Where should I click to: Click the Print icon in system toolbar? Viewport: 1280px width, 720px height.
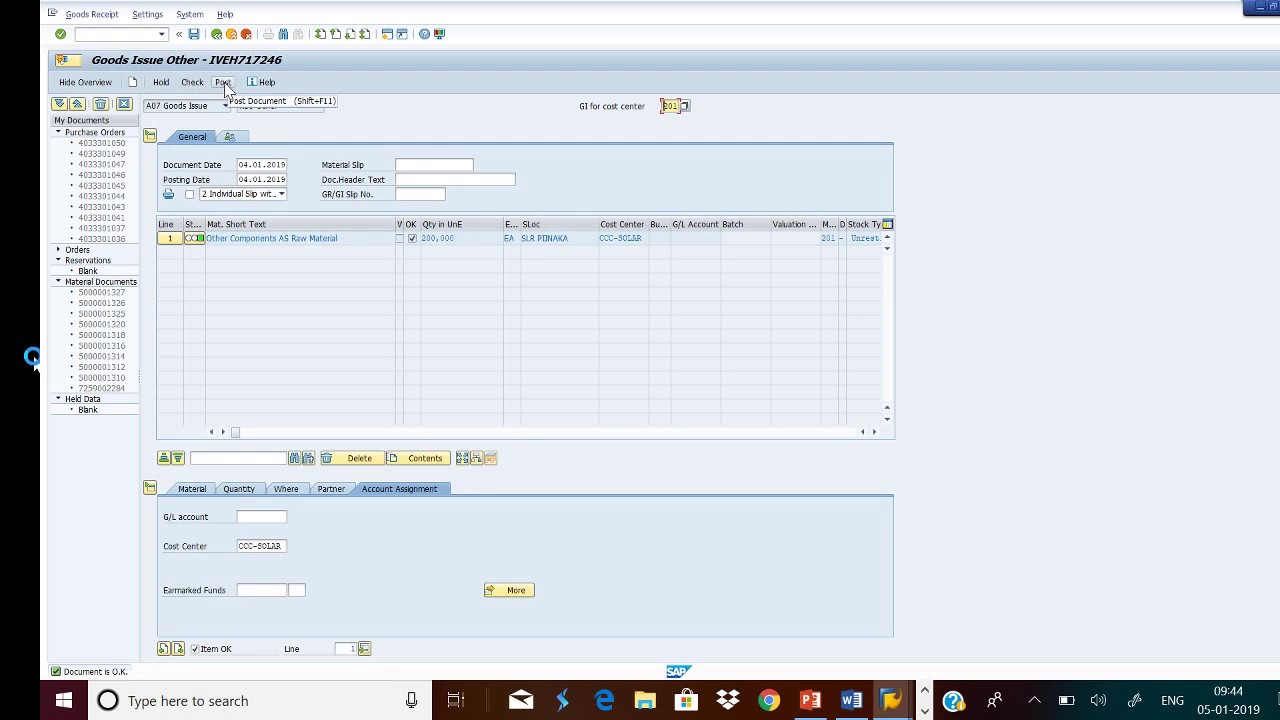(x=268, y=34)
